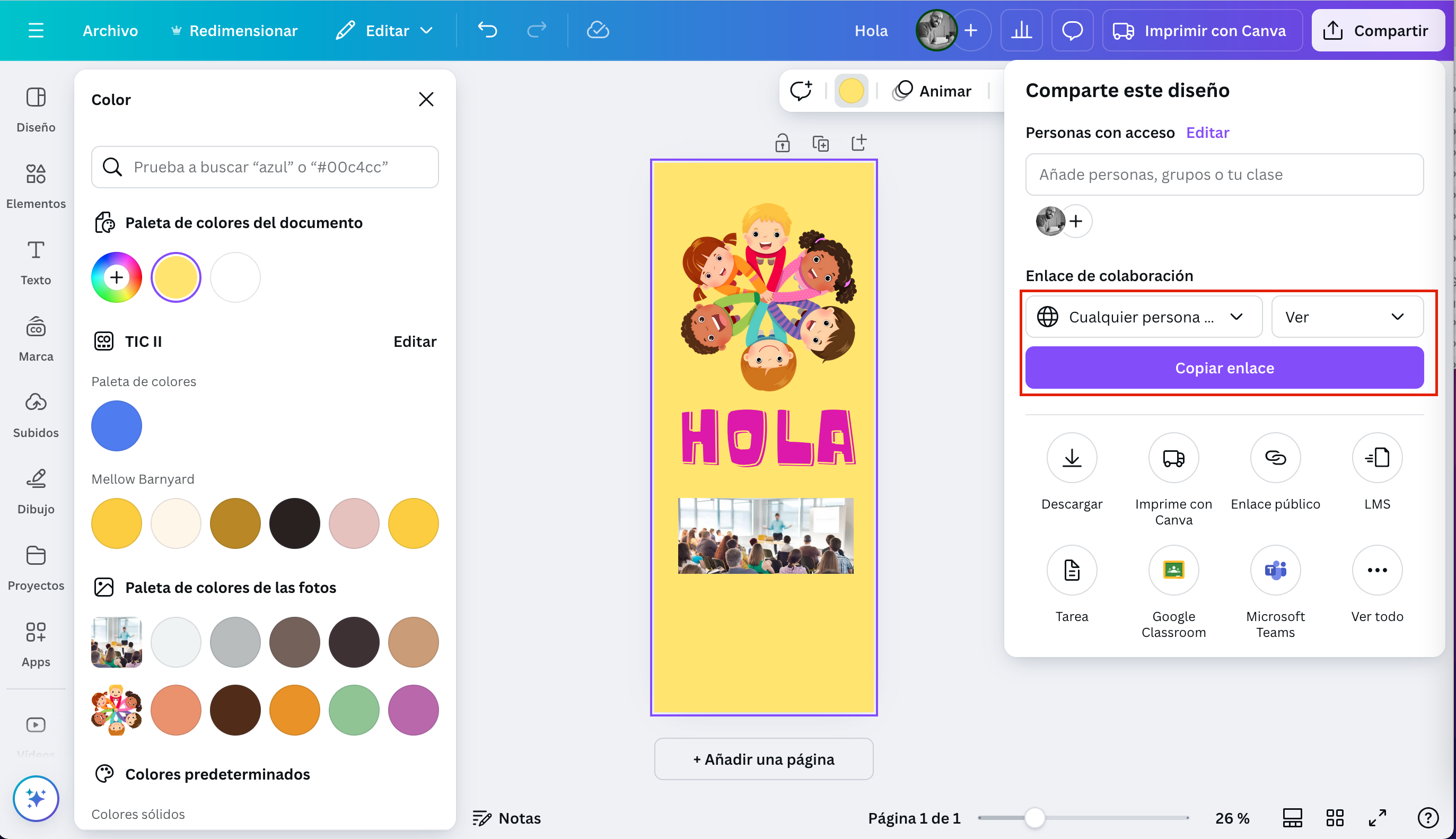Toggle page lock icon above canvas
Viewport: 1456px width, 839px height.
[782, 143]
